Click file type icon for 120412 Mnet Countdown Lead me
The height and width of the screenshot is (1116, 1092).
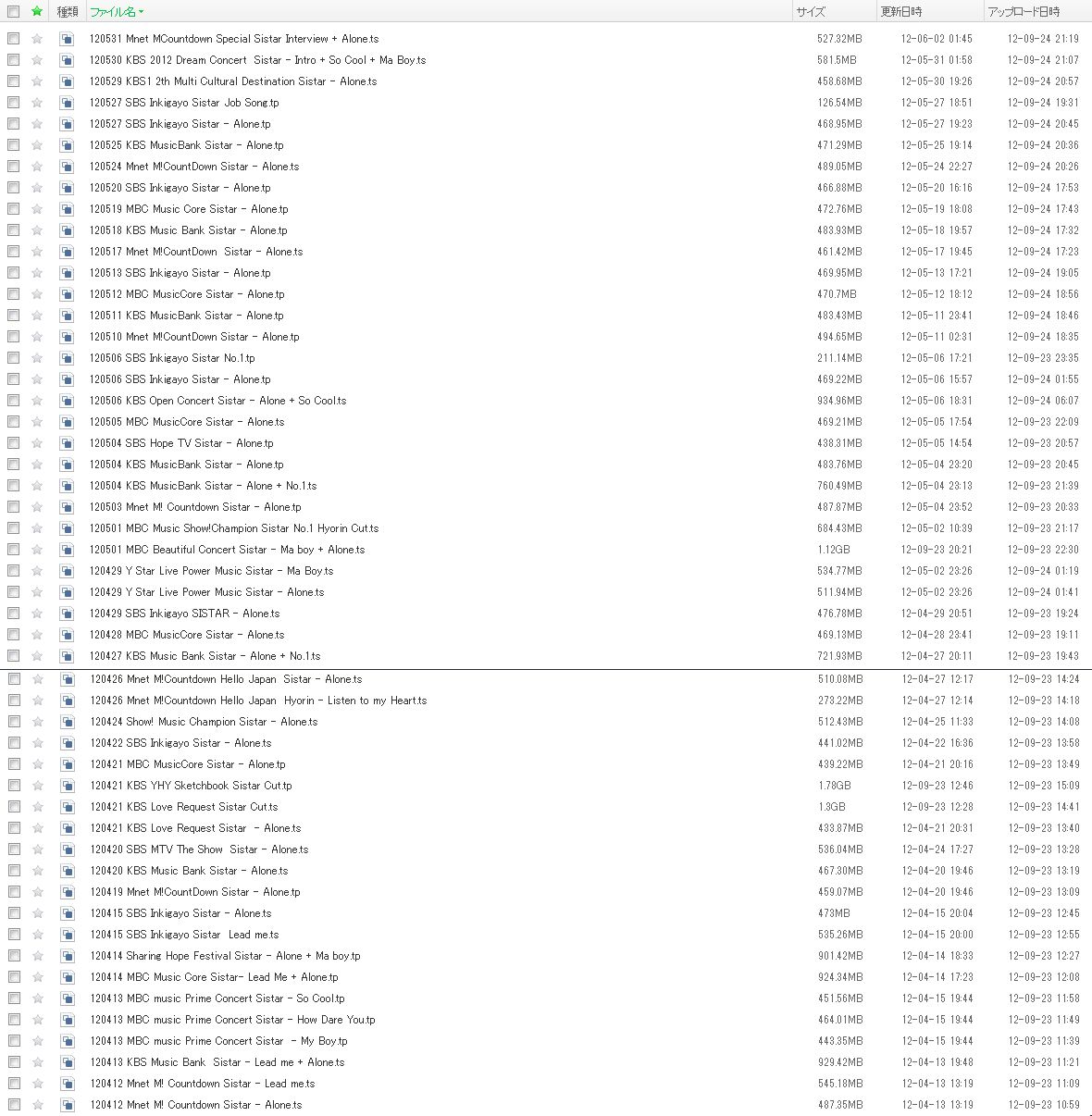pos(67,1084)
